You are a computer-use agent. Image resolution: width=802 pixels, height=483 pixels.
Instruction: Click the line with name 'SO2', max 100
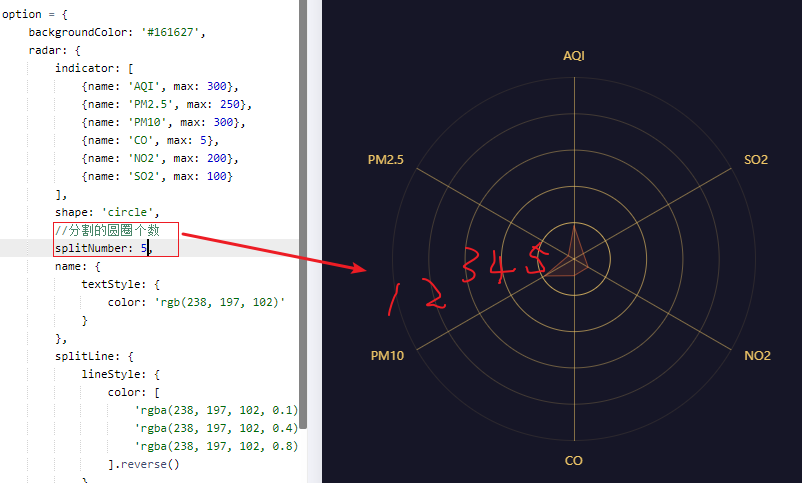(157, 176)
